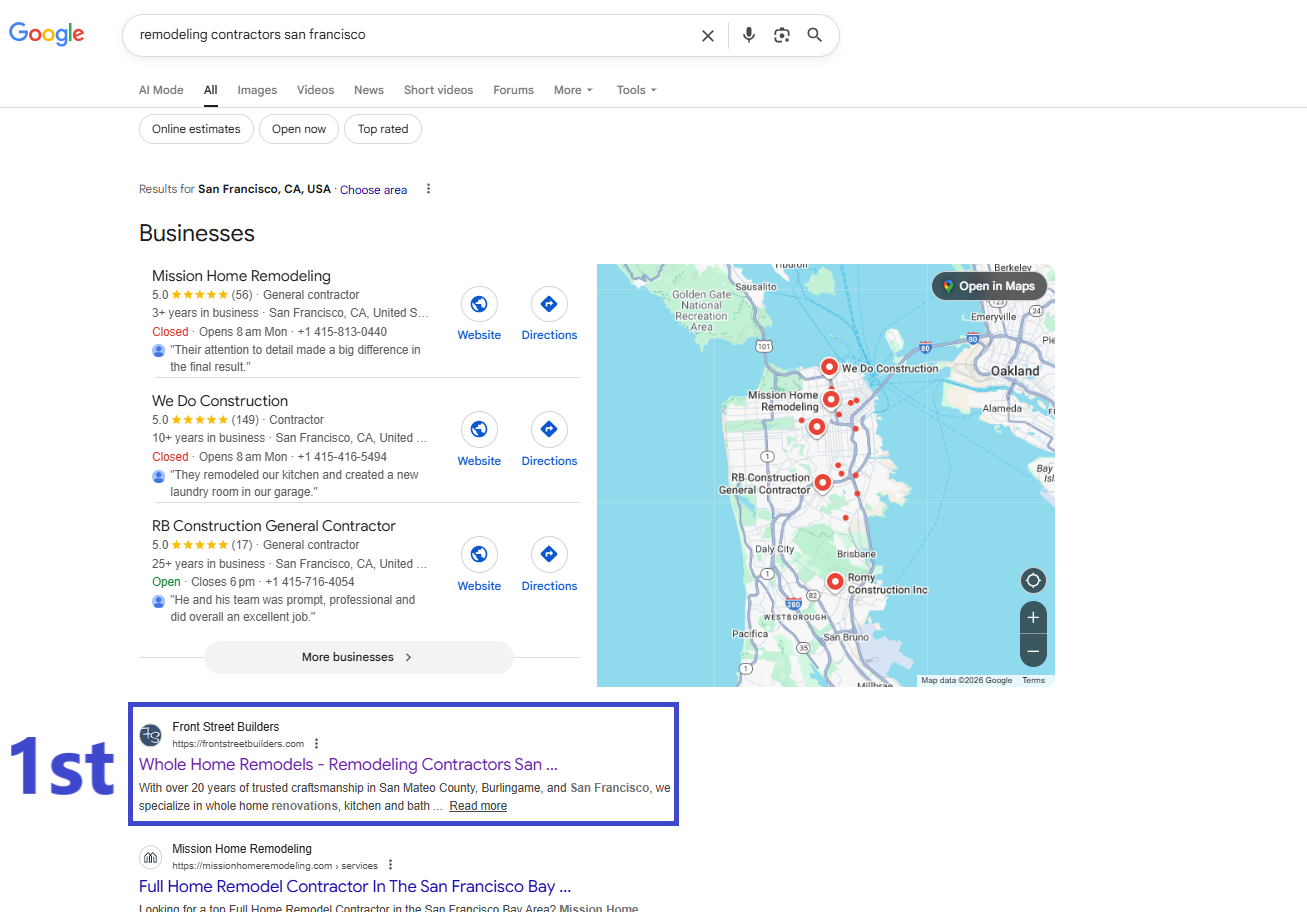1307x912 pixels.
Task: Zoom in on the map
Action: [x=1033, y=617]
